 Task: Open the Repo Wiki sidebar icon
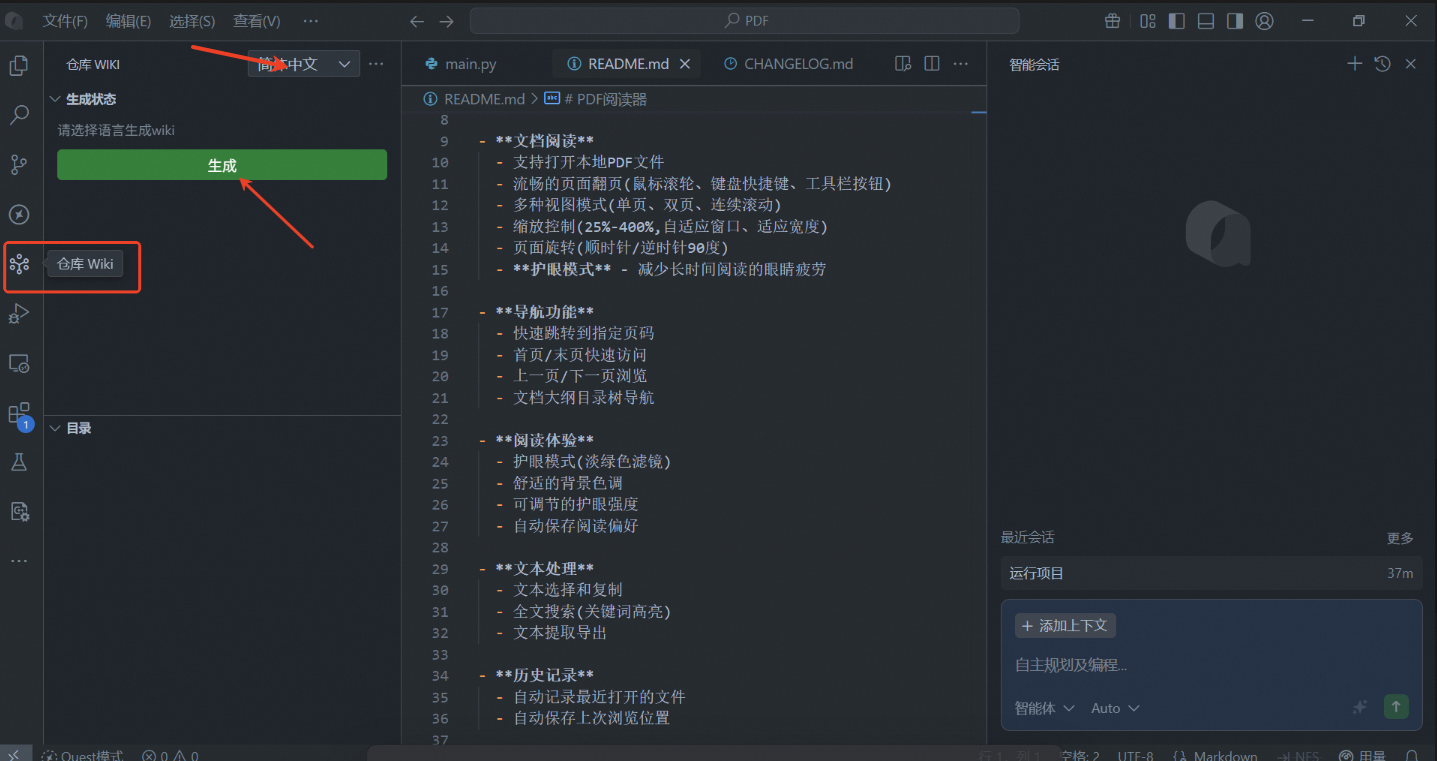pyautogui.click(x=19, y=264)
